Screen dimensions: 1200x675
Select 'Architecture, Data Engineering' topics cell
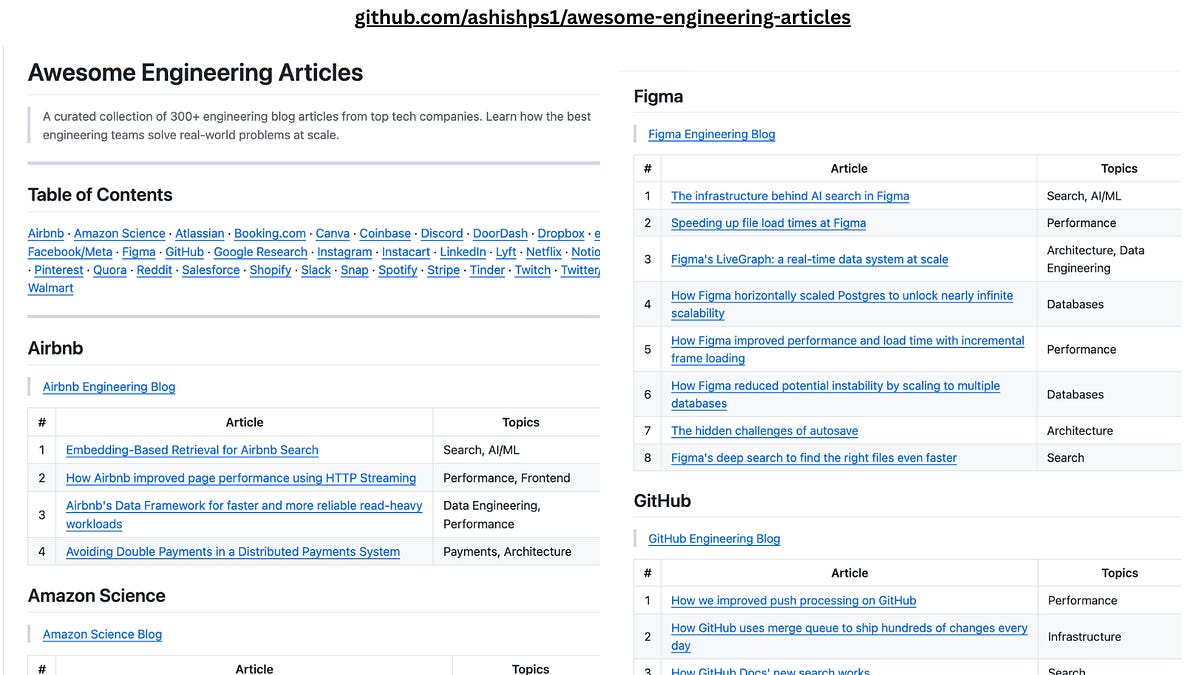click(x=1108, y=259)
